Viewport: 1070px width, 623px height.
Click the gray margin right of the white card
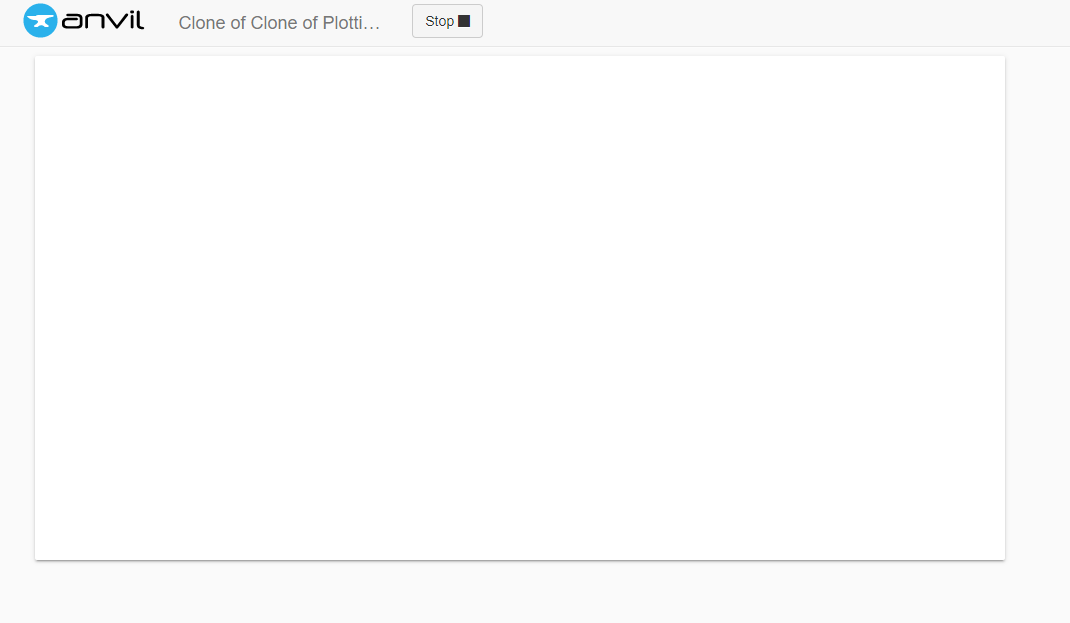(x=1037, y=308)
